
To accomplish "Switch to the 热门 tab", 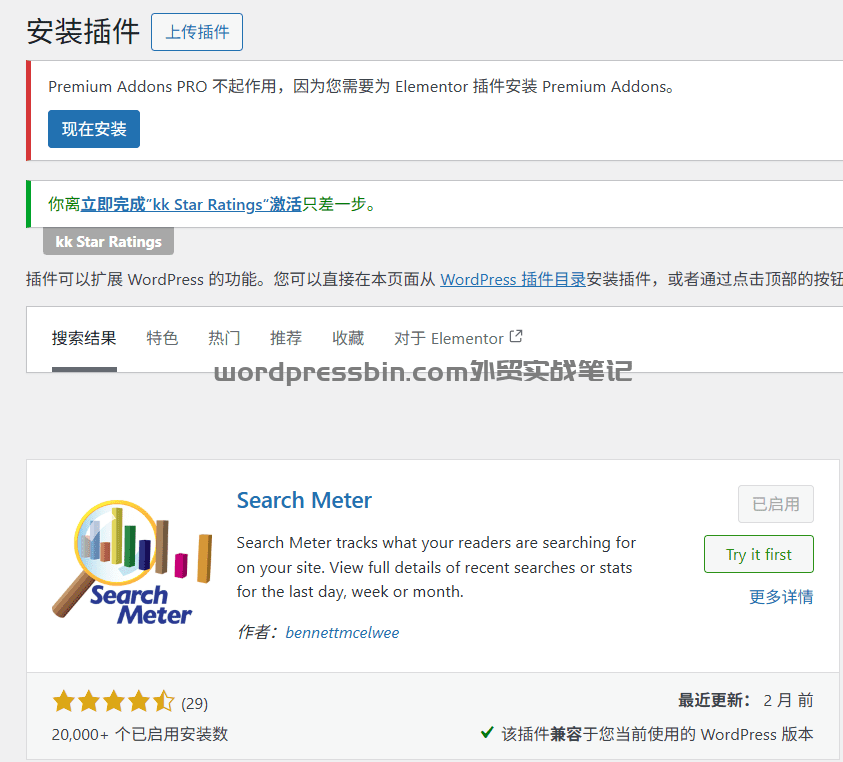I will point(224,337).
